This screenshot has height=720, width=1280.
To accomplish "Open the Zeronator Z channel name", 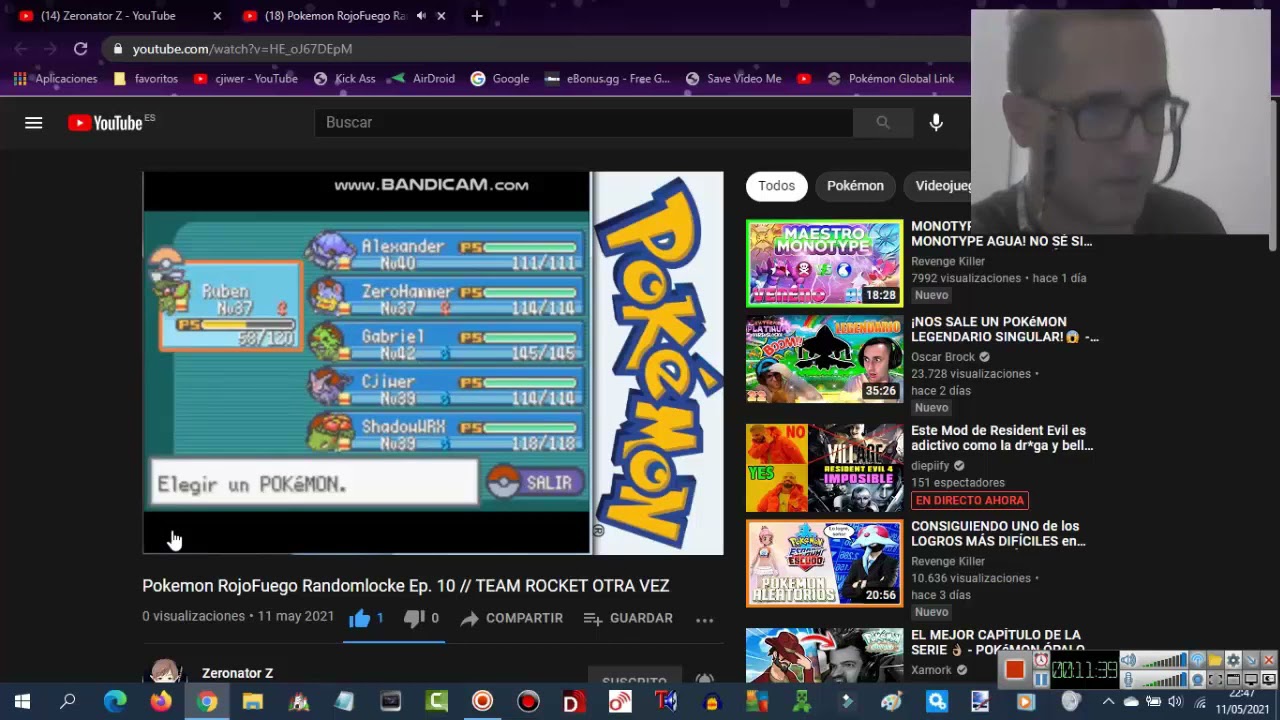I will click(x=237, y=673).
